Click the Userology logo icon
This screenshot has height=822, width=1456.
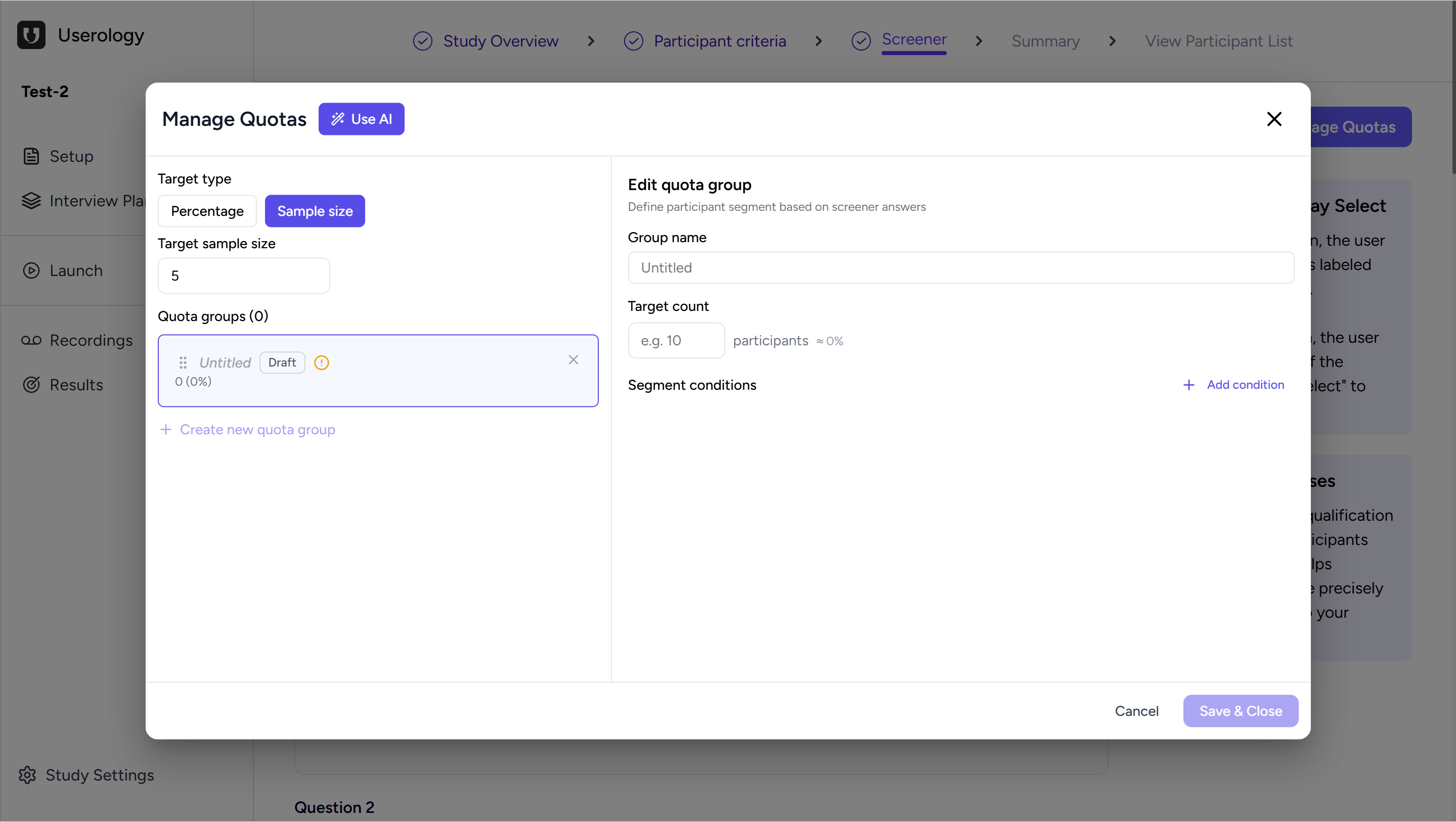point(31,35)
